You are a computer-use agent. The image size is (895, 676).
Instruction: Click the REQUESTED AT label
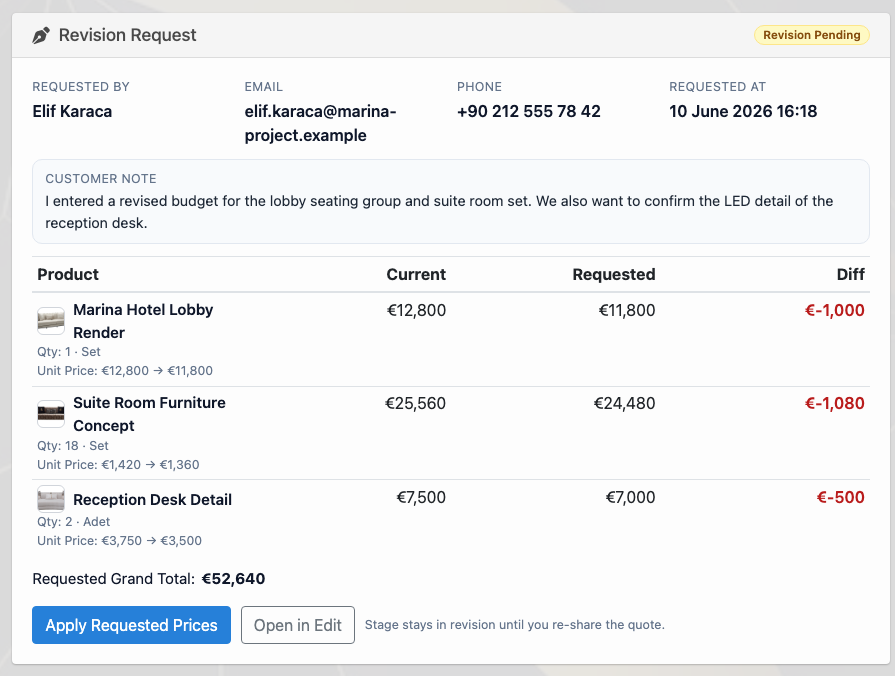tap(717, 87)
